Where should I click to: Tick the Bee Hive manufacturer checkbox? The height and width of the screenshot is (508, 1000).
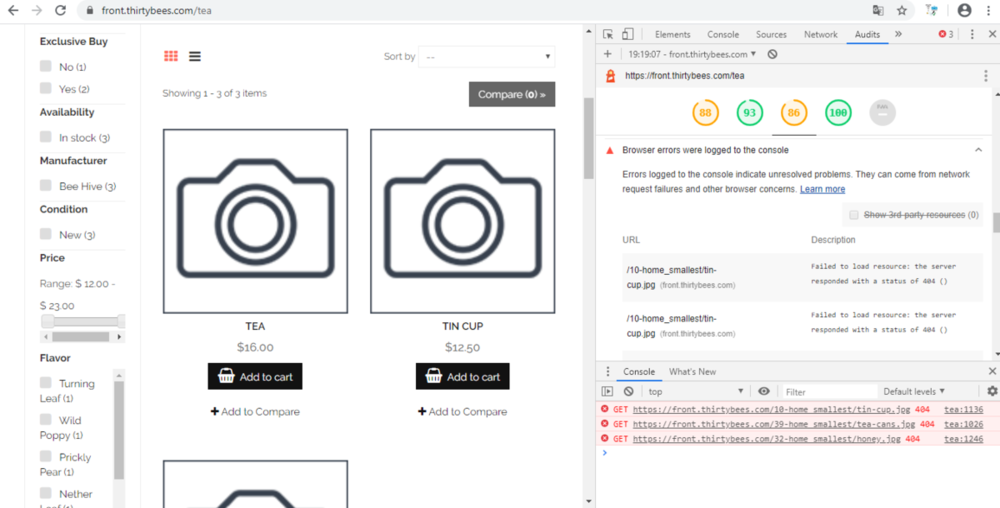coord(46,186)
